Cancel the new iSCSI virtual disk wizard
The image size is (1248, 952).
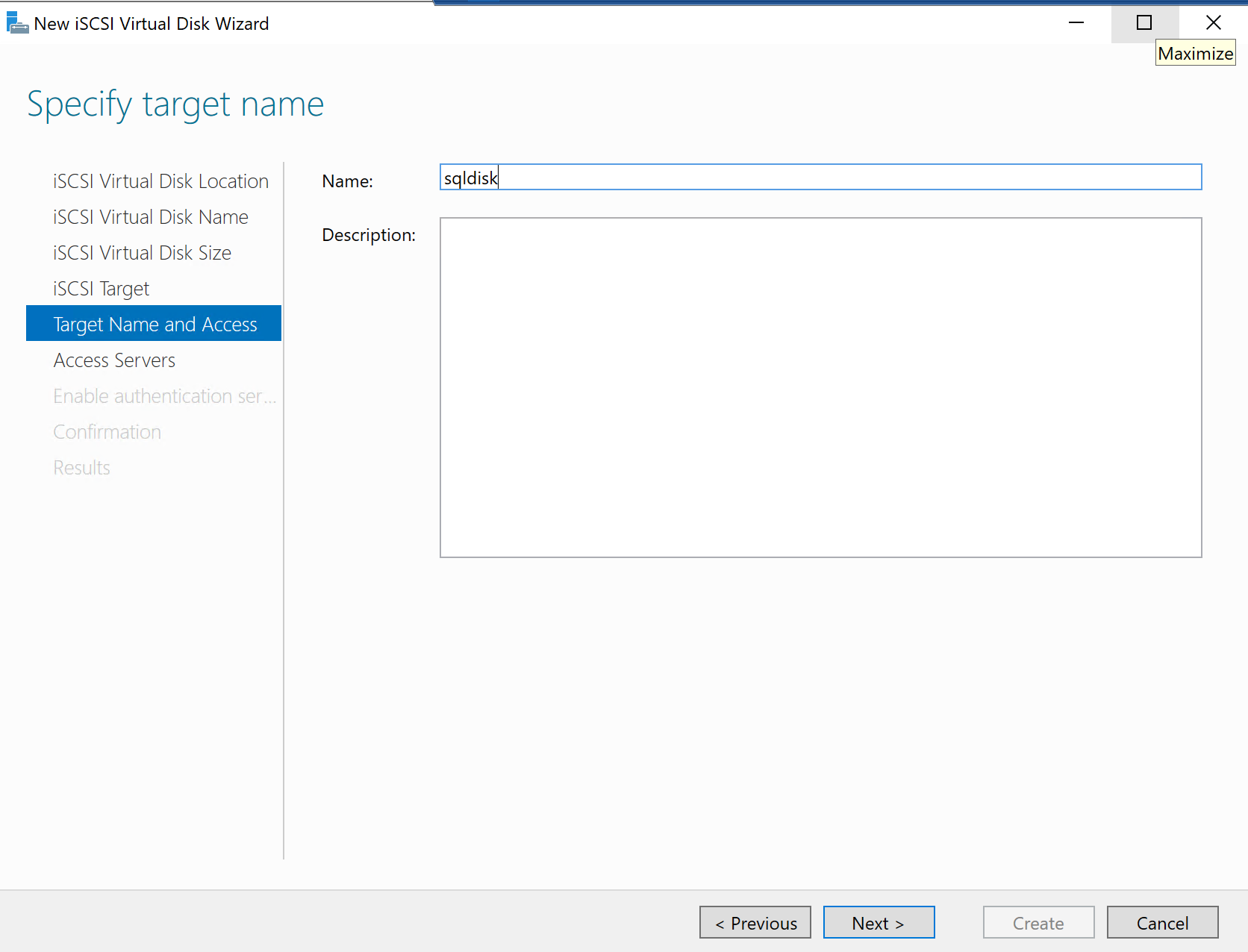(x=1161, y=923)
